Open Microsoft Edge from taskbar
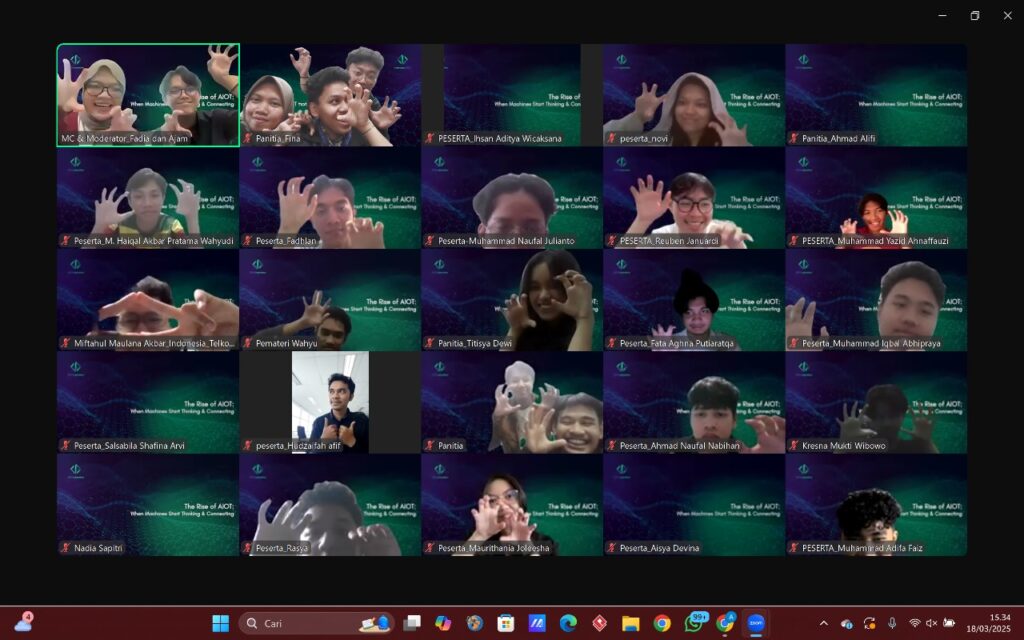 568,623
